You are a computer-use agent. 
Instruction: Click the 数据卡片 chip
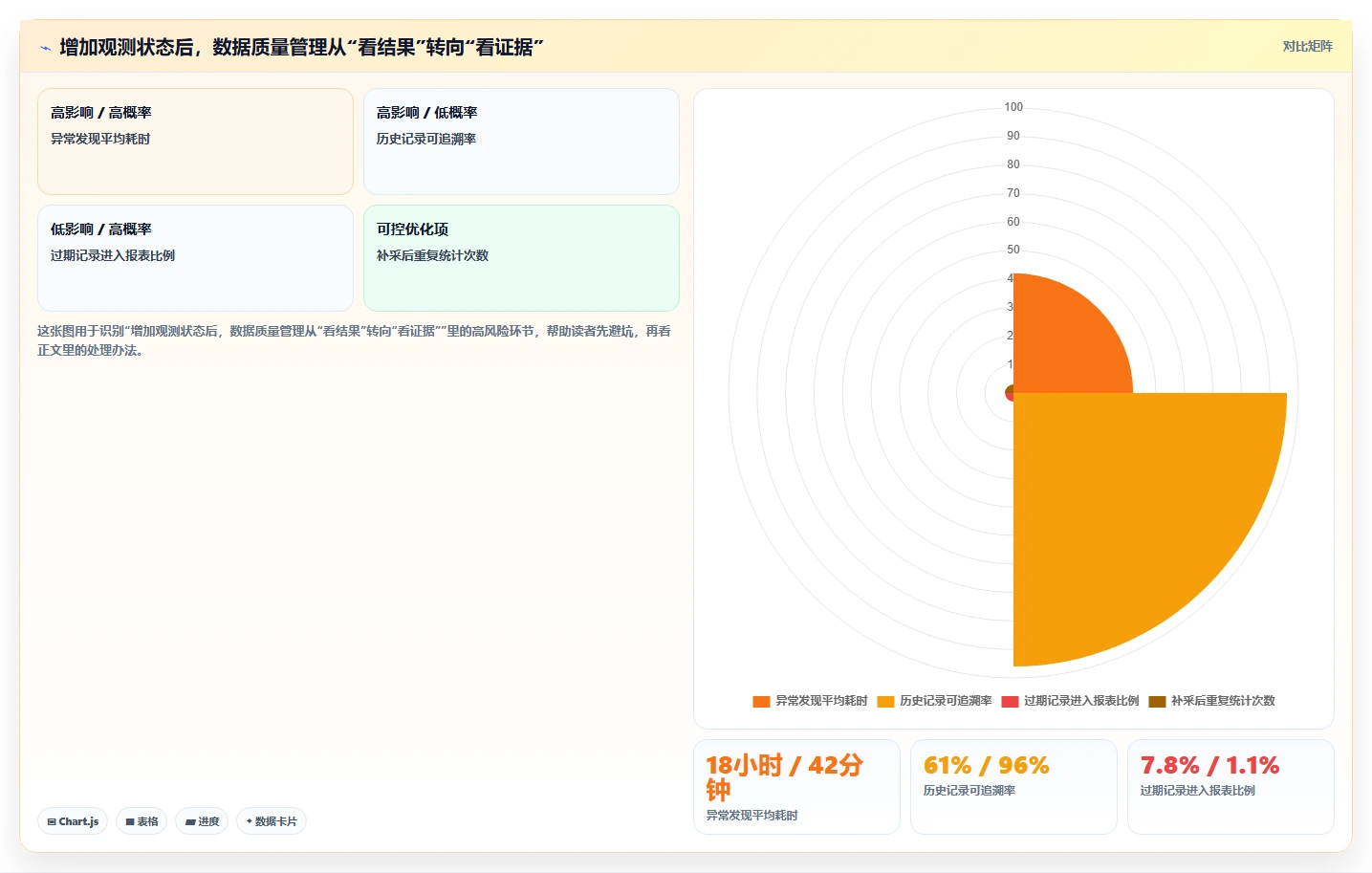(x=272, y=821)
